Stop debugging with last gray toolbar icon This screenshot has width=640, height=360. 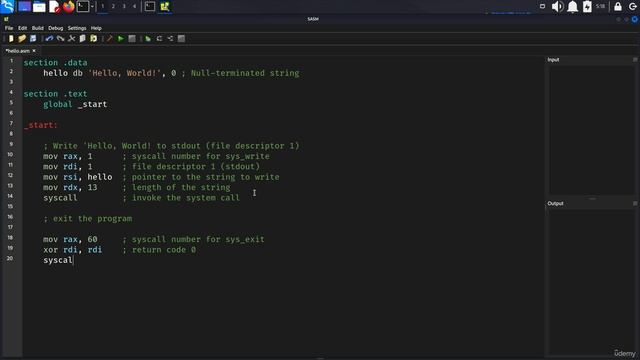pyautogui.click(x=181, y=38)
